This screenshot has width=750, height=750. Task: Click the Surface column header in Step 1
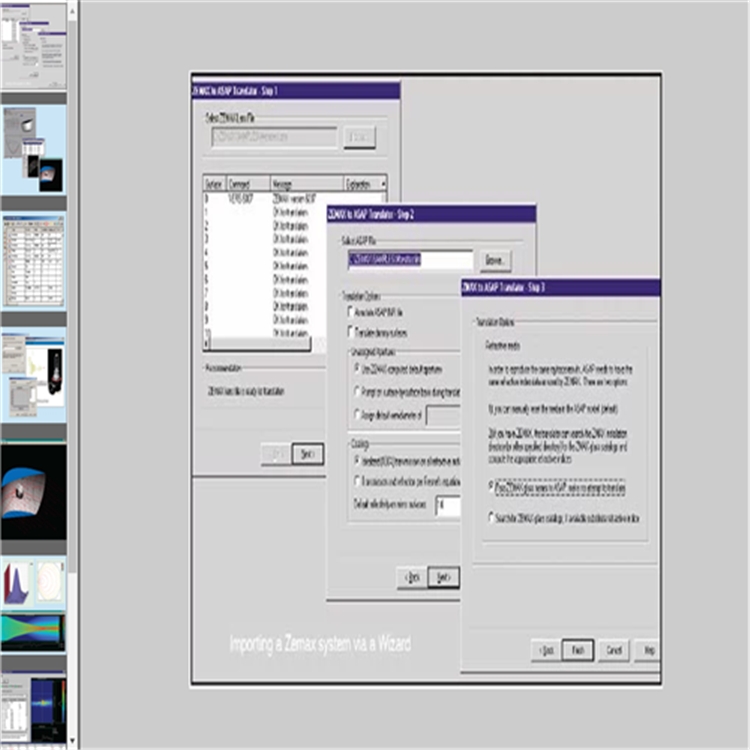(215, 184)
